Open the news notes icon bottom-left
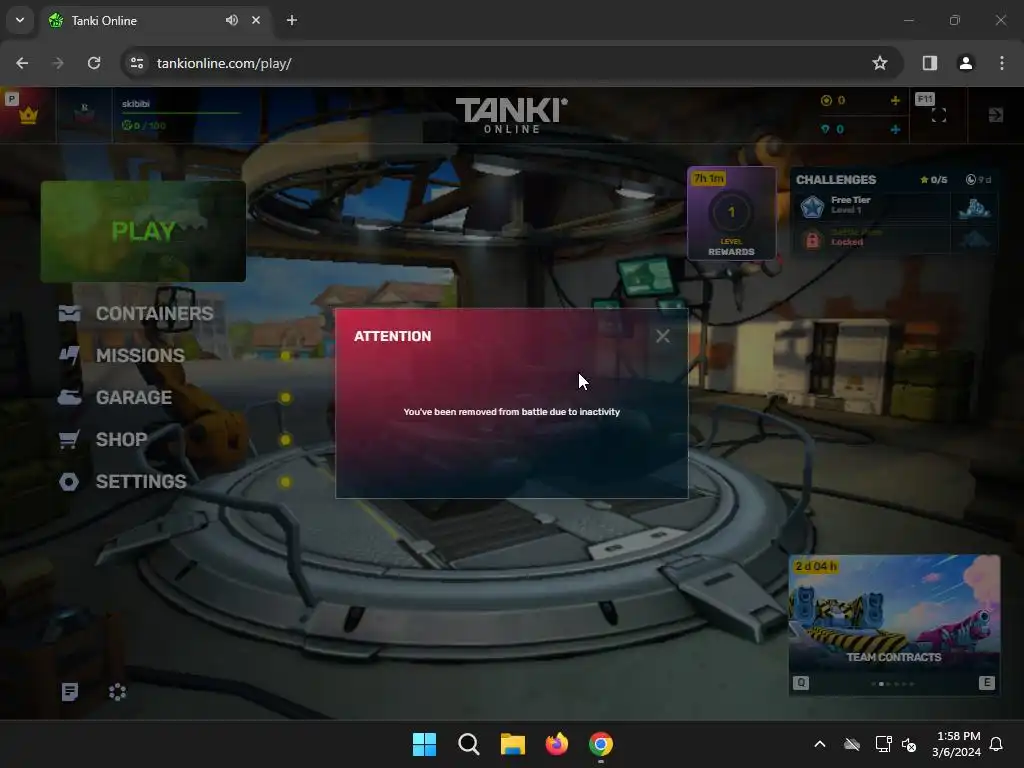Screen dimensions: 1024x768 pyautogui.click(x=70, y=692)
